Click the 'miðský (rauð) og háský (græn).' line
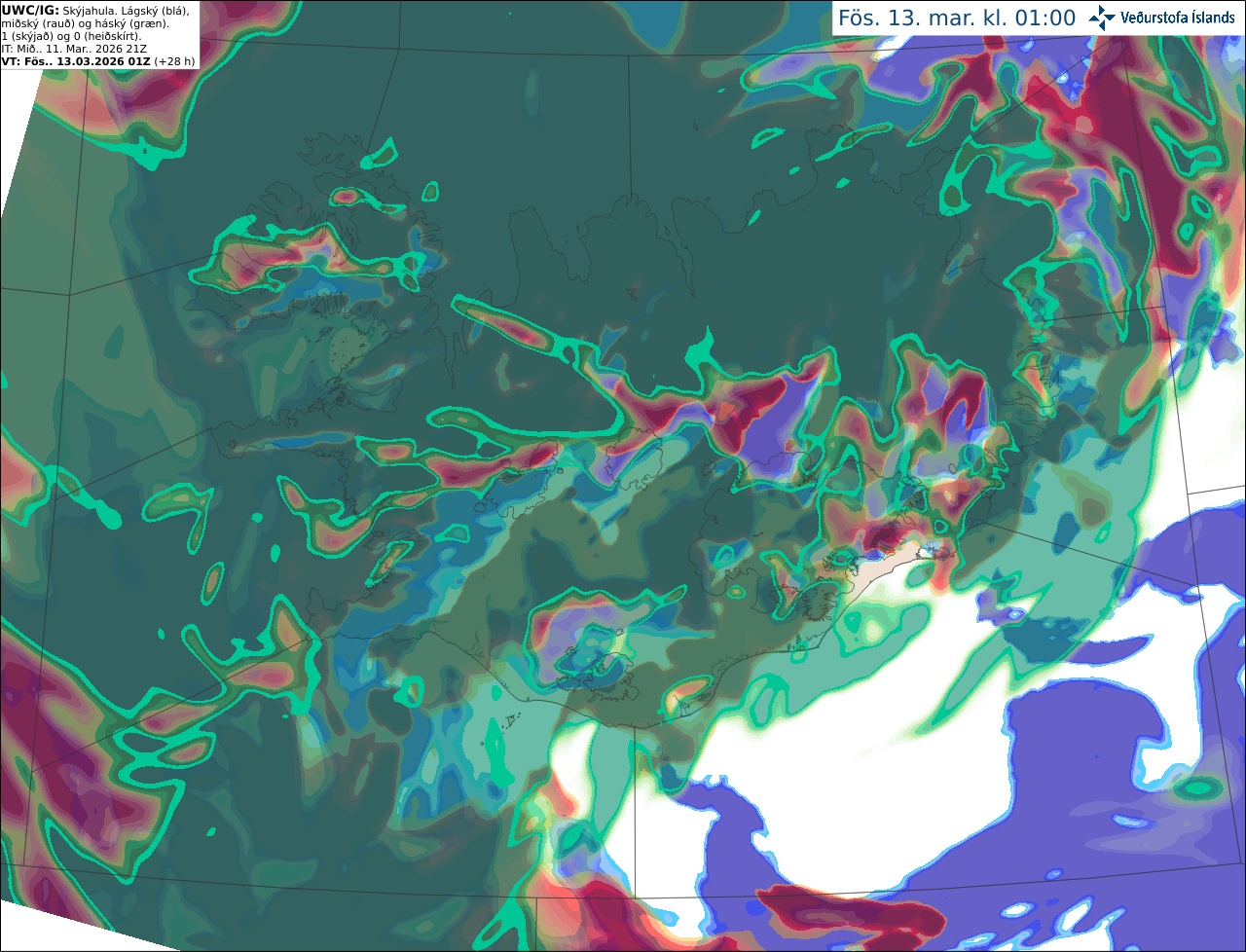 (x=85, y=23)
